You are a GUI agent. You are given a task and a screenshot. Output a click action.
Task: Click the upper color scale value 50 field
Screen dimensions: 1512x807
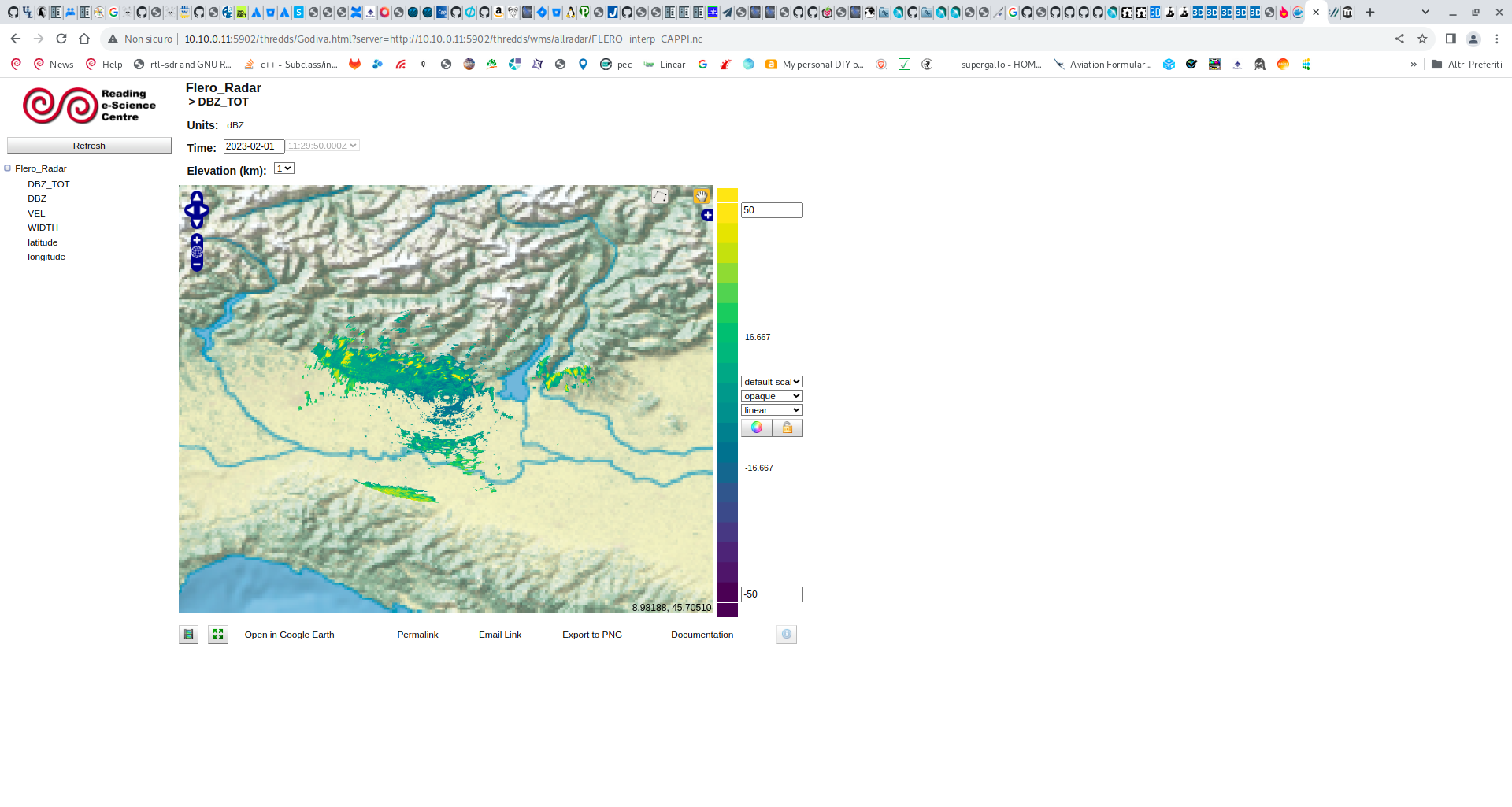(771, 209)
